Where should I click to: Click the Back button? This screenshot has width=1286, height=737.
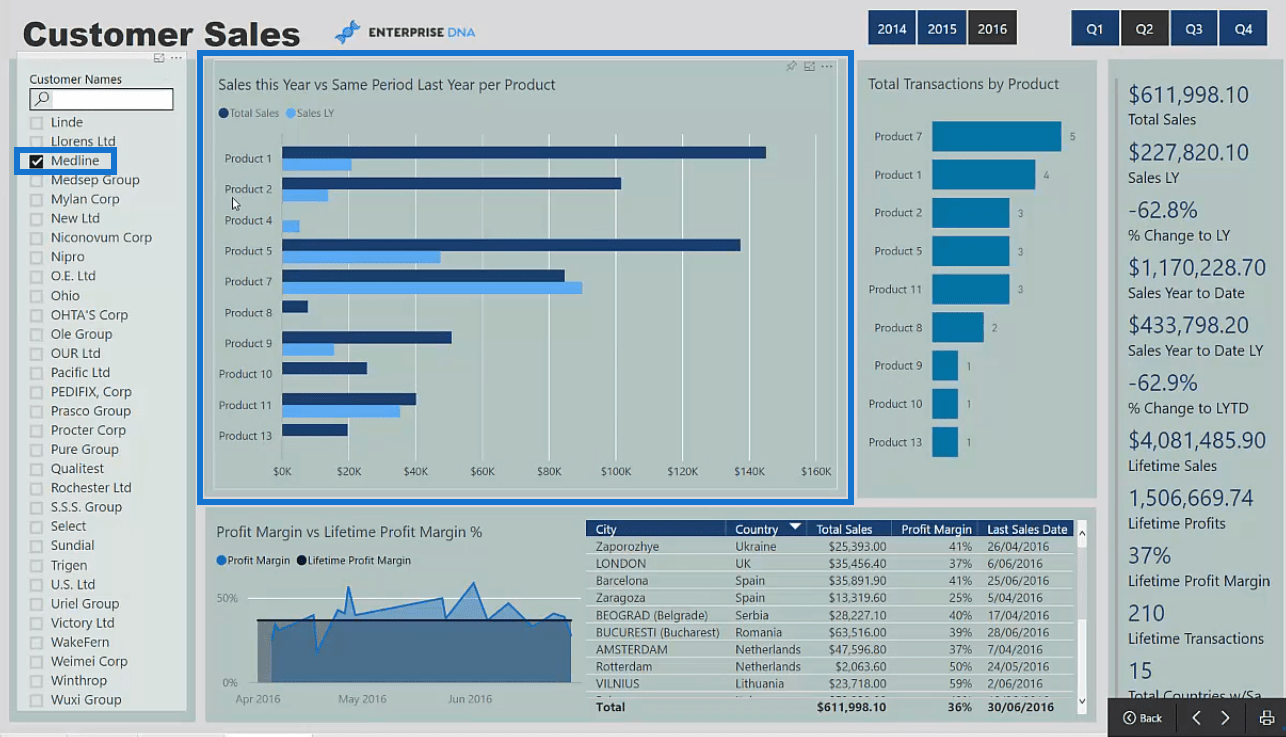coord(1142,718)
